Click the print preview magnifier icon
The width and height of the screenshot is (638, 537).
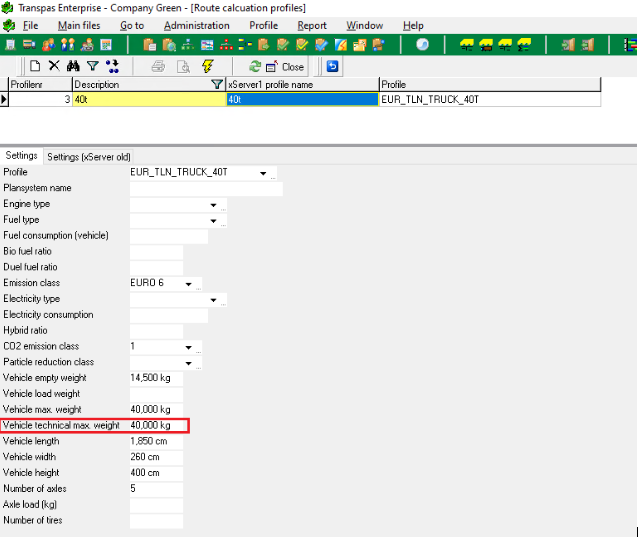[184, 66]
